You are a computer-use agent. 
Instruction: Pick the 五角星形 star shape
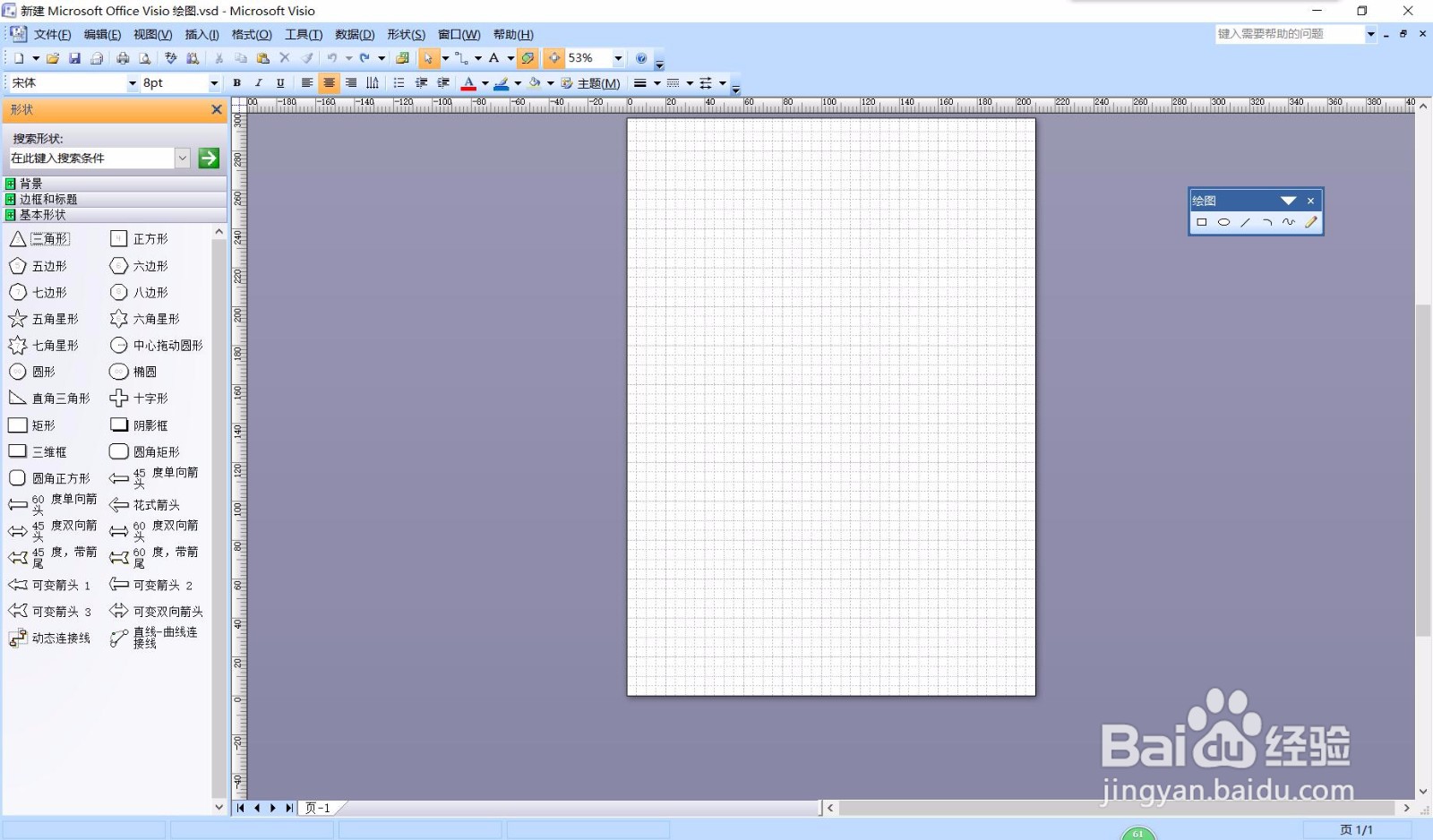click(x=44, y=319)
